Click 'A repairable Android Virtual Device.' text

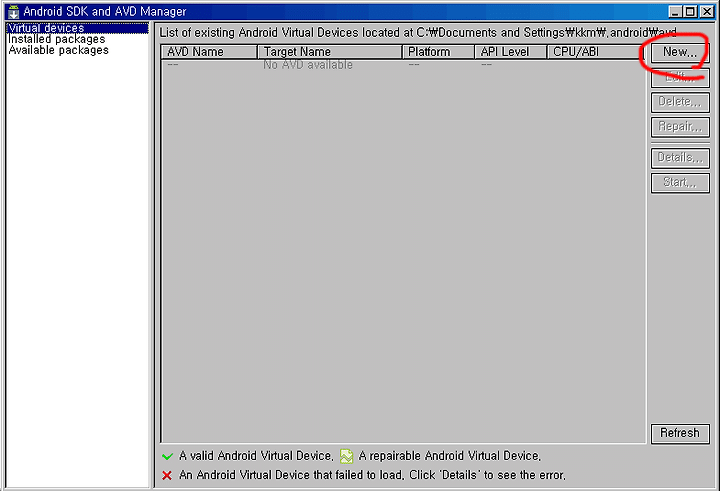[x=450, y=456]
